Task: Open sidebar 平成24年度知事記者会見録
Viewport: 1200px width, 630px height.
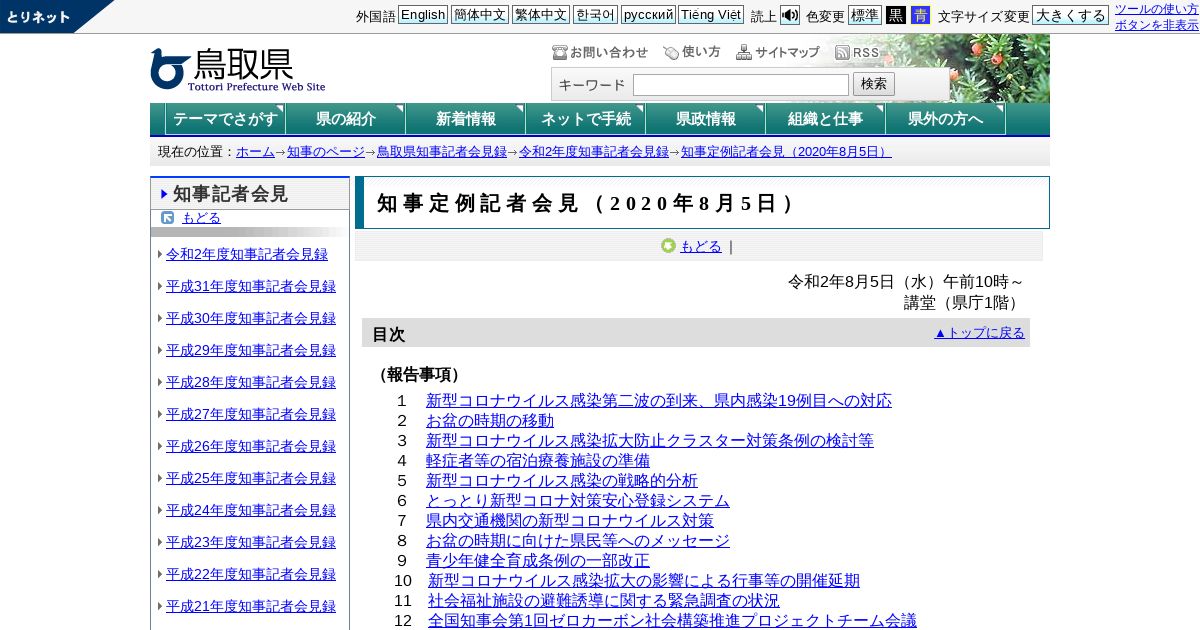Action: tap(250, 510)
